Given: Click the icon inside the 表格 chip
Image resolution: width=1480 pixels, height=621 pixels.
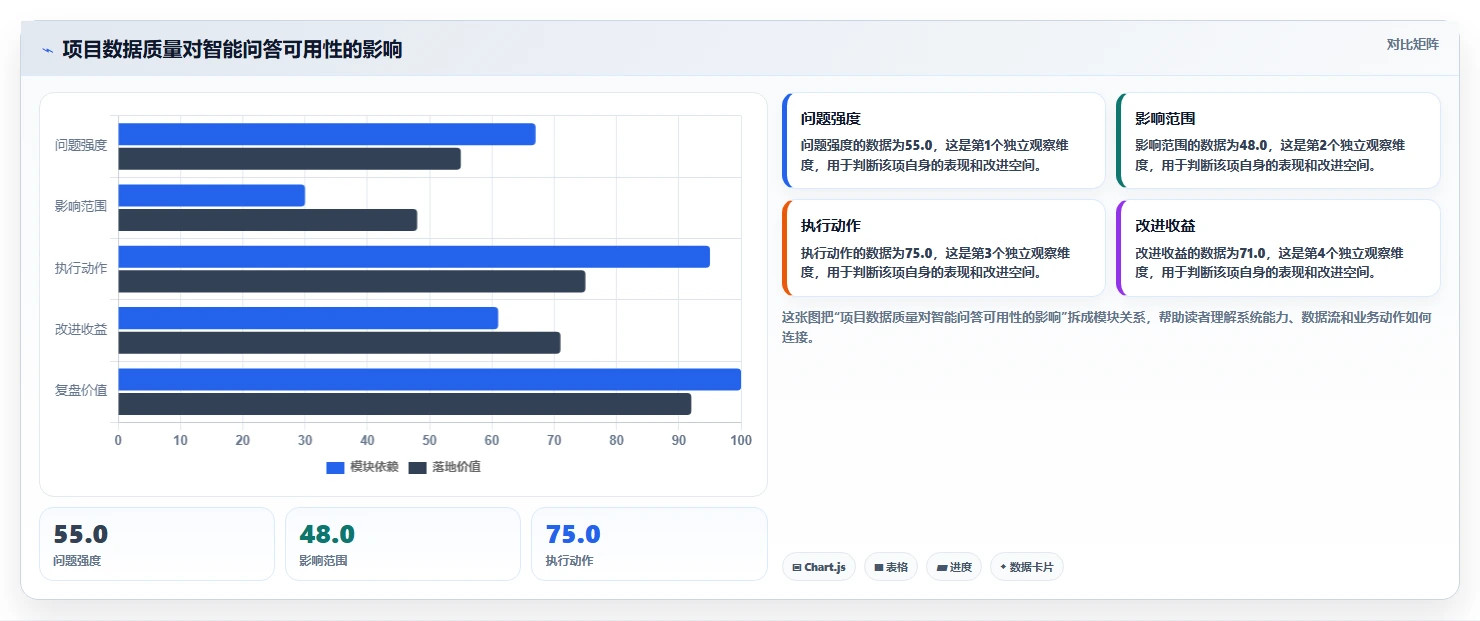Looking at the screenshot, I should [878, 567].
